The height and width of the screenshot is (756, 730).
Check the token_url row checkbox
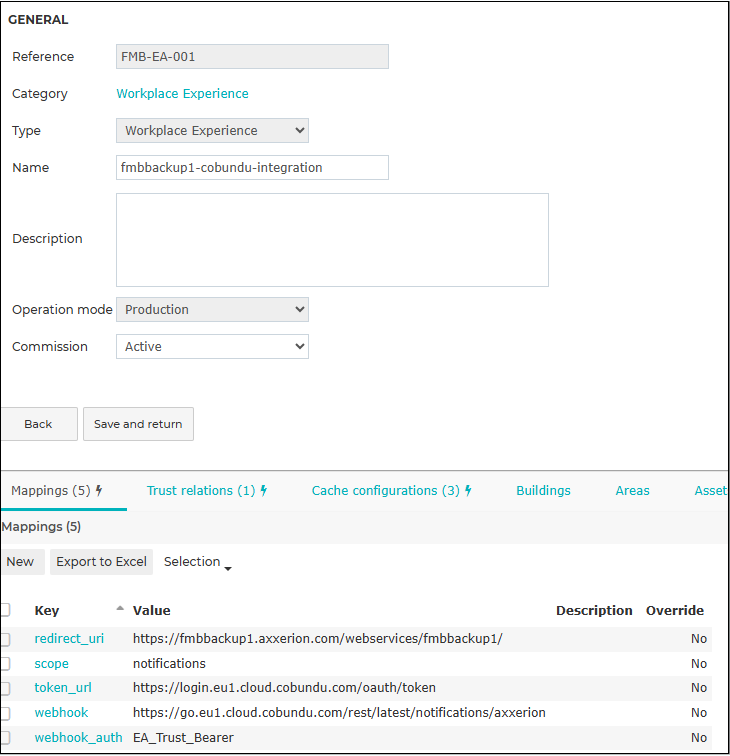(x=5, y=688)
